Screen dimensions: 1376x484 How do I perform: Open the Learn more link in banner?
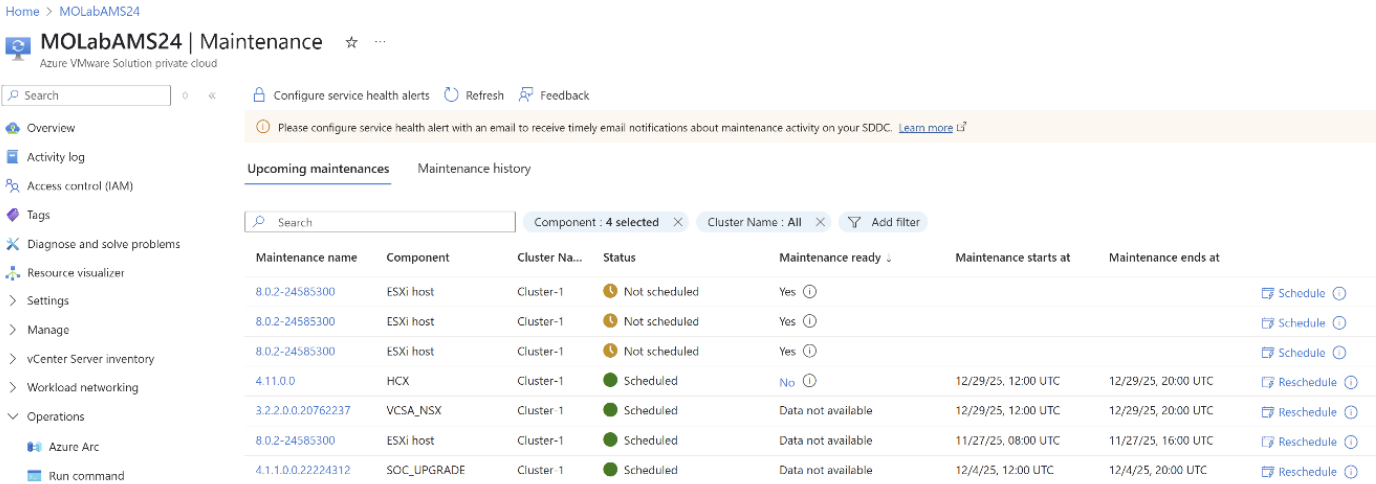(925, 128)
